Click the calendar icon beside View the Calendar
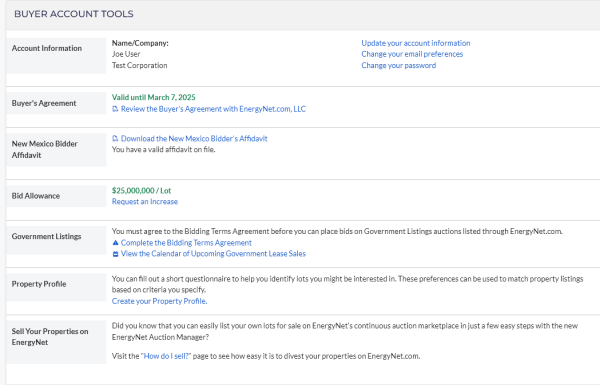Screen dimensions: 600x385 tap(115, 254)
